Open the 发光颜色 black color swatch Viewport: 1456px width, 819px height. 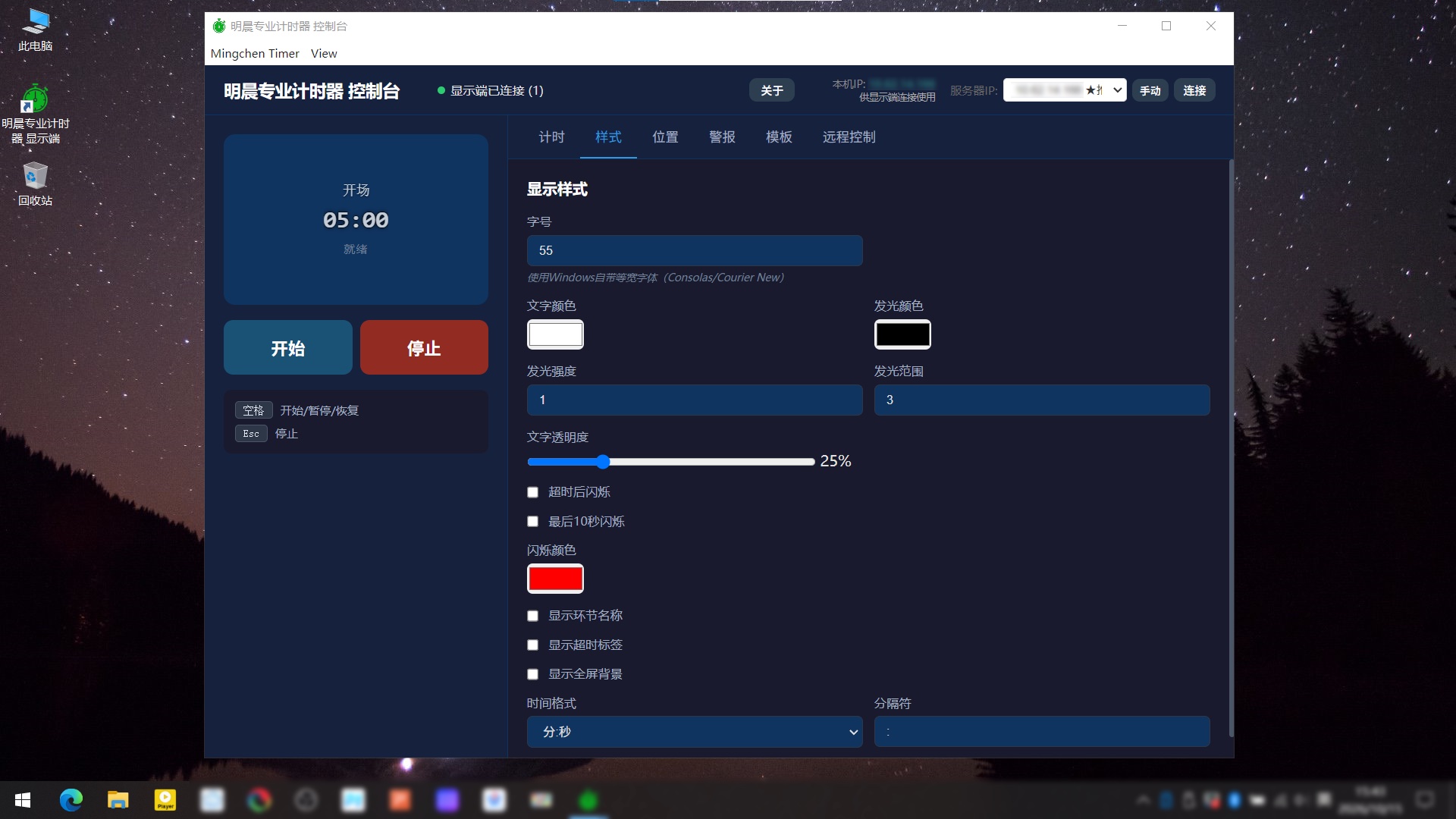pos(902,334)
